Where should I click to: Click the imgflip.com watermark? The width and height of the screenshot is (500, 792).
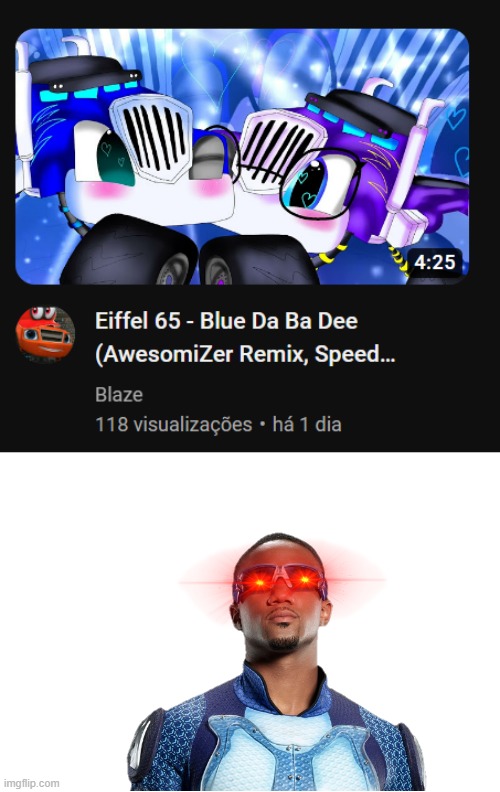click(31, 783)
